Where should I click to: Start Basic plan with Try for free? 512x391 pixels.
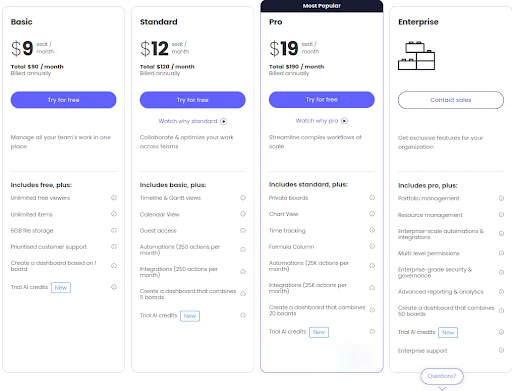[x=63, y=100]
